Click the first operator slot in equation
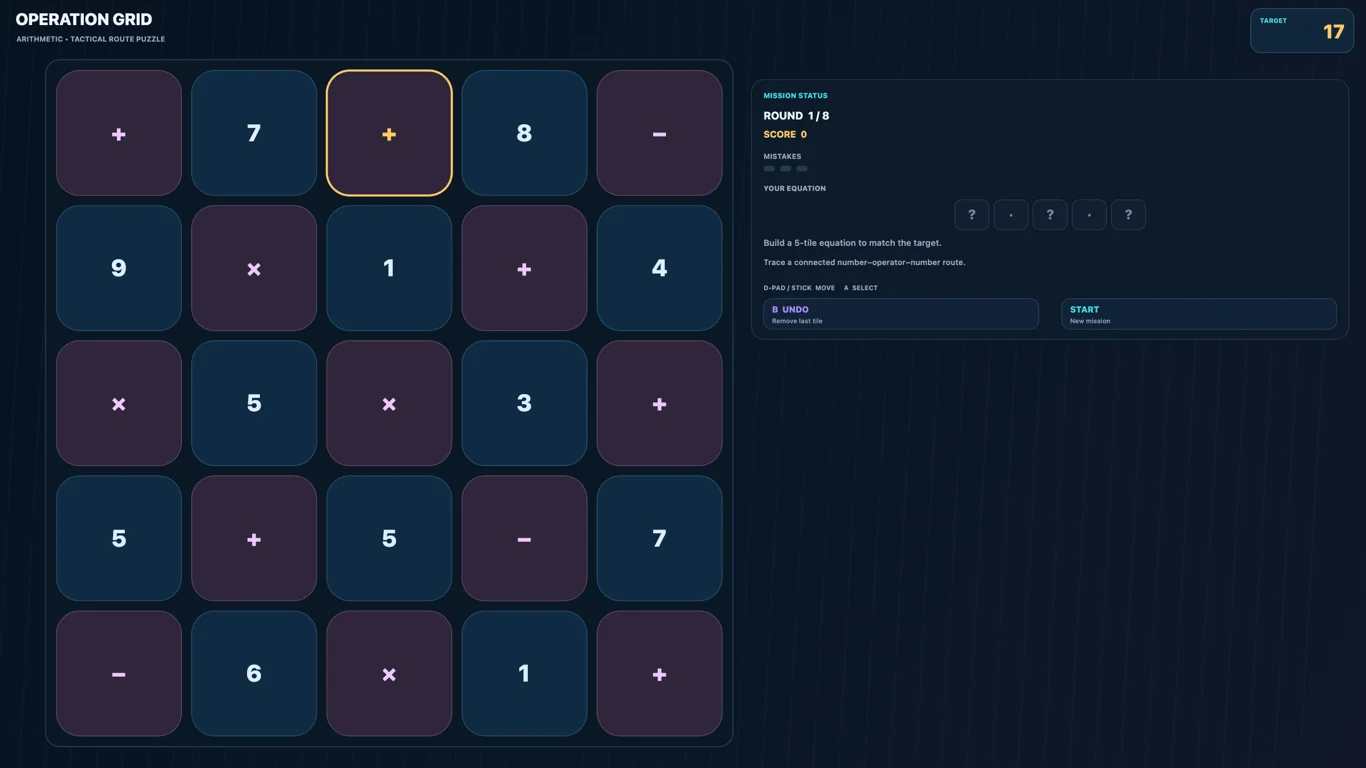 point(1011,215)
